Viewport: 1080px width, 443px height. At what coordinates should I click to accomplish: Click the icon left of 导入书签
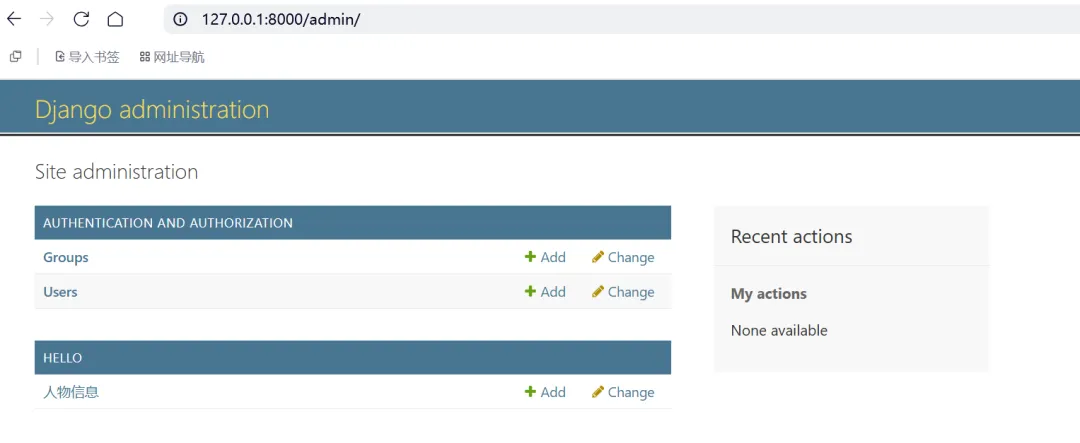16,57
